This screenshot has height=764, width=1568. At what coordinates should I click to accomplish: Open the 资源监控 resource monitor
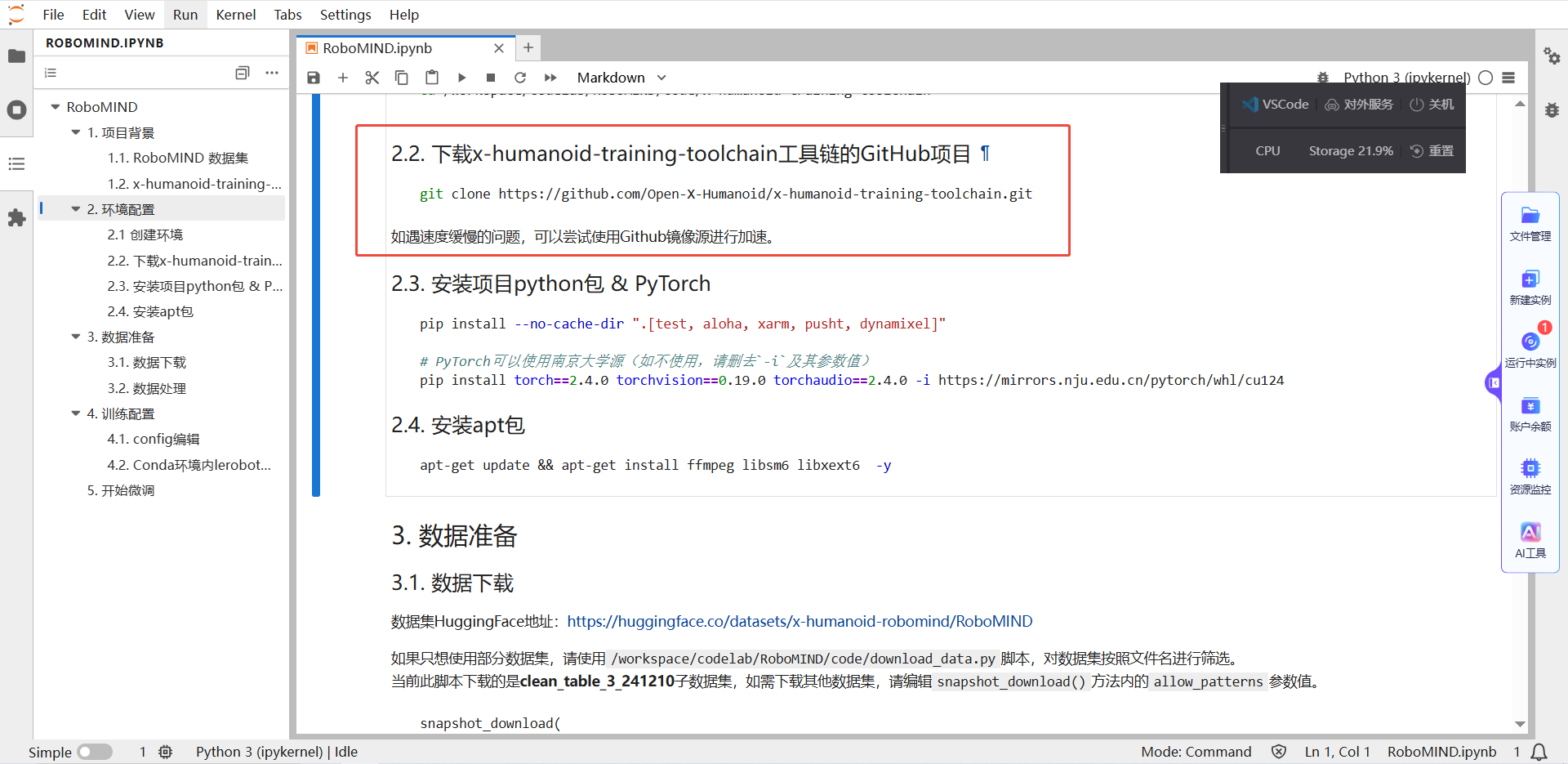(1530, 477)
